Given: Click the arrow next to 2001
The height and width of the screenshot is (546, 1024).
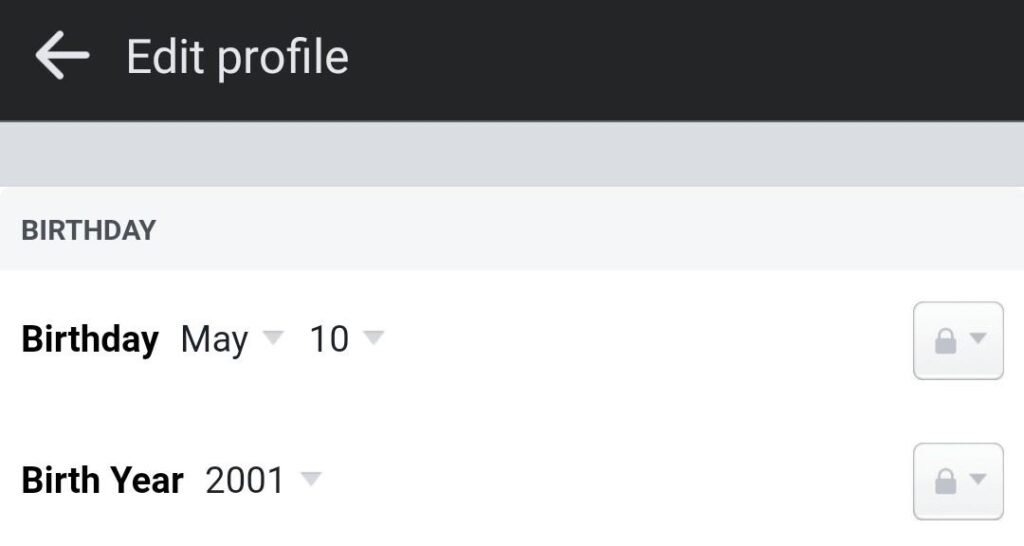Looking at the screenshot, I should [311, 479].
